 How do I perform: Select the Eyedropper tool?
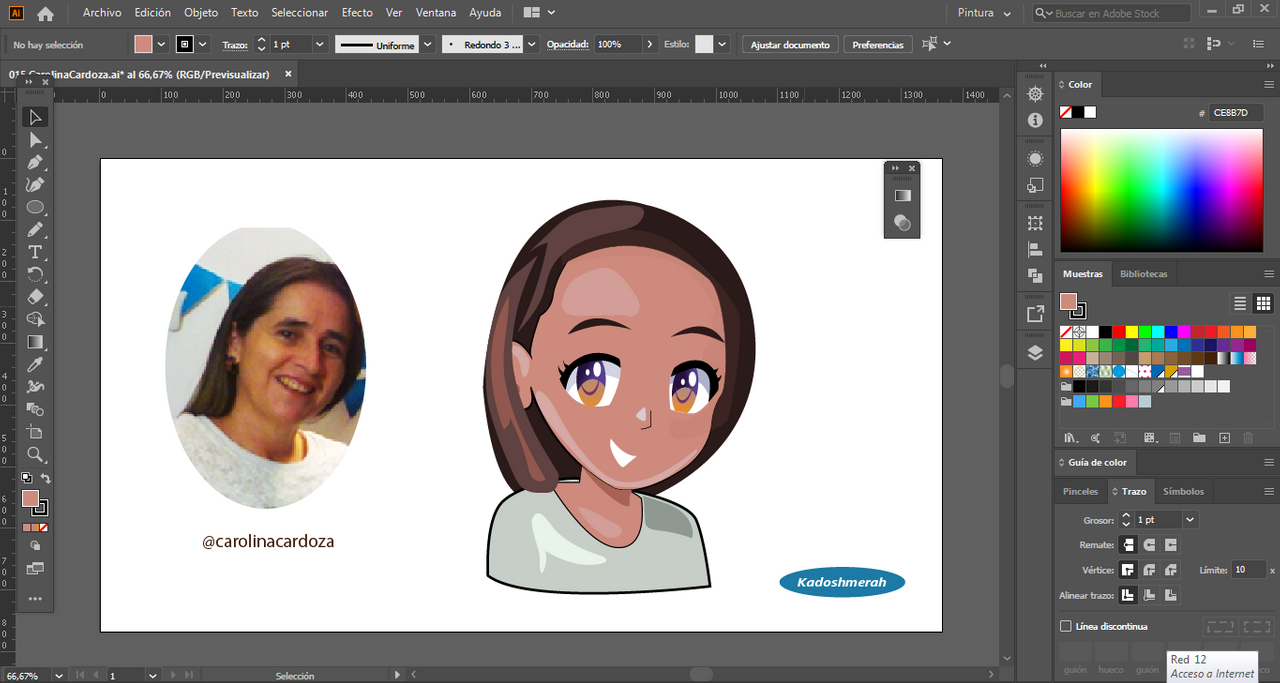point(35,364)
